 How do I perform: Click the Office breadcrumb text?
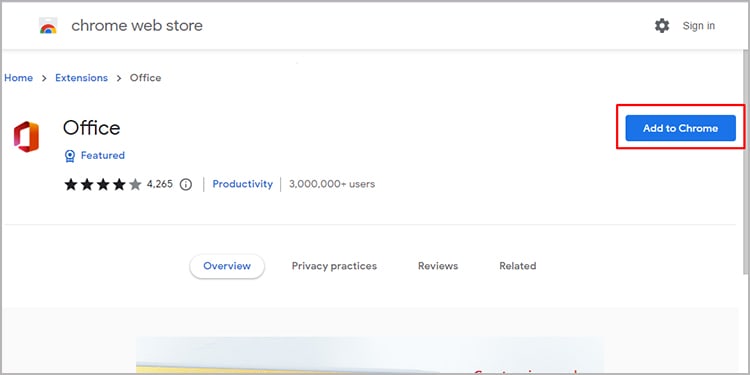coord(145,77)
